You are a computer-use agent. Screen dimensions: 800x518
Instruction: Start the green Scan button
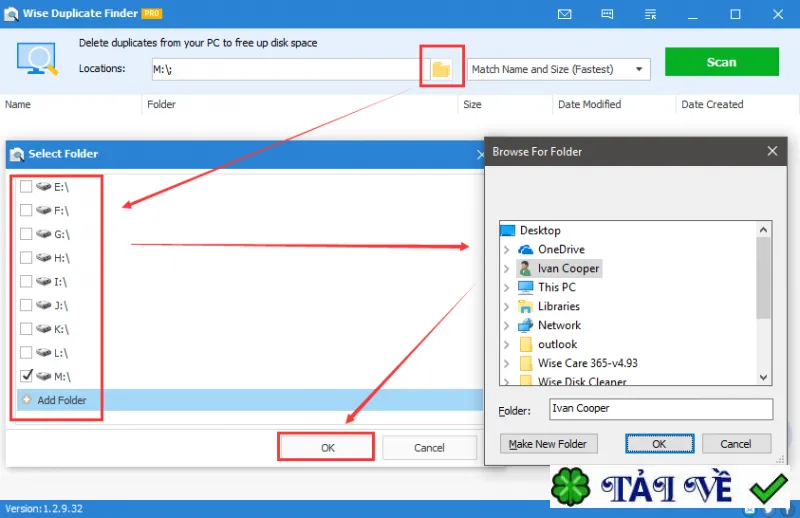pos(721,62)
